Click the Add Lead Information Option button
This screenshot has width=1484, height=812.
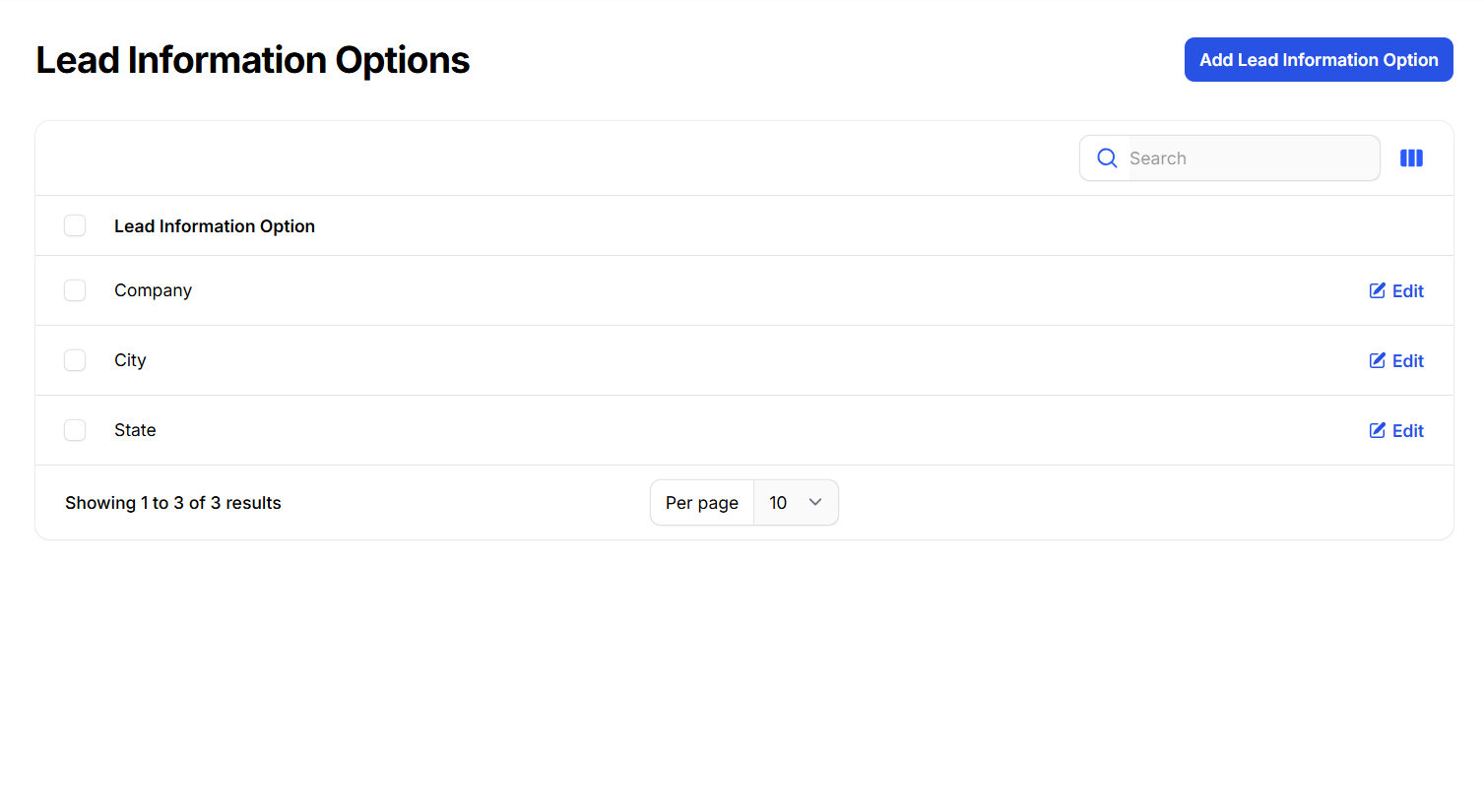tap(1318, 60)
